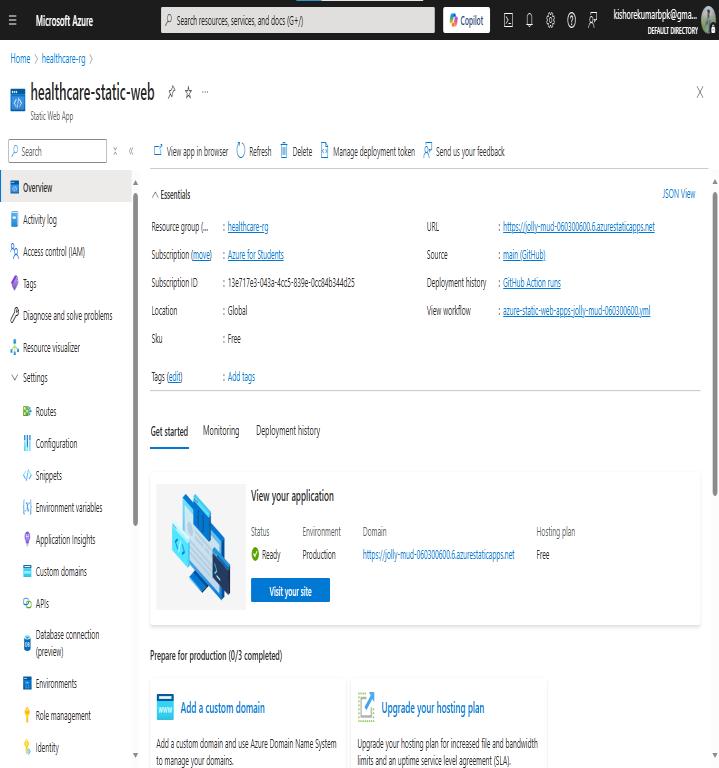The image size is (719, 768).
Task: Open main (GitHub) source link
Action: (524, 255)
